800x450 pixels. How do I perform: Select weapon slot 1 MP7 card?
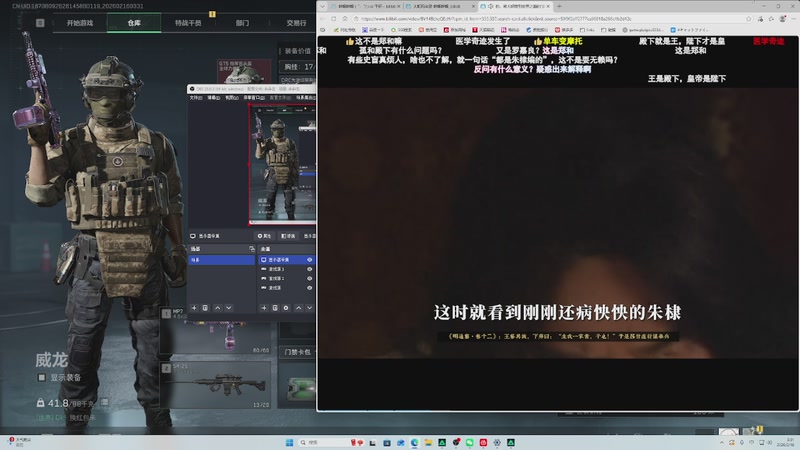click(x=215, y=331)
